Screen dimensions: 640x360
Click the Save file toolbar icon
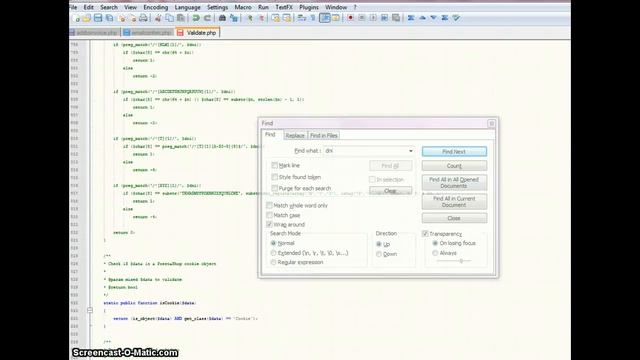tap(98, 18)
